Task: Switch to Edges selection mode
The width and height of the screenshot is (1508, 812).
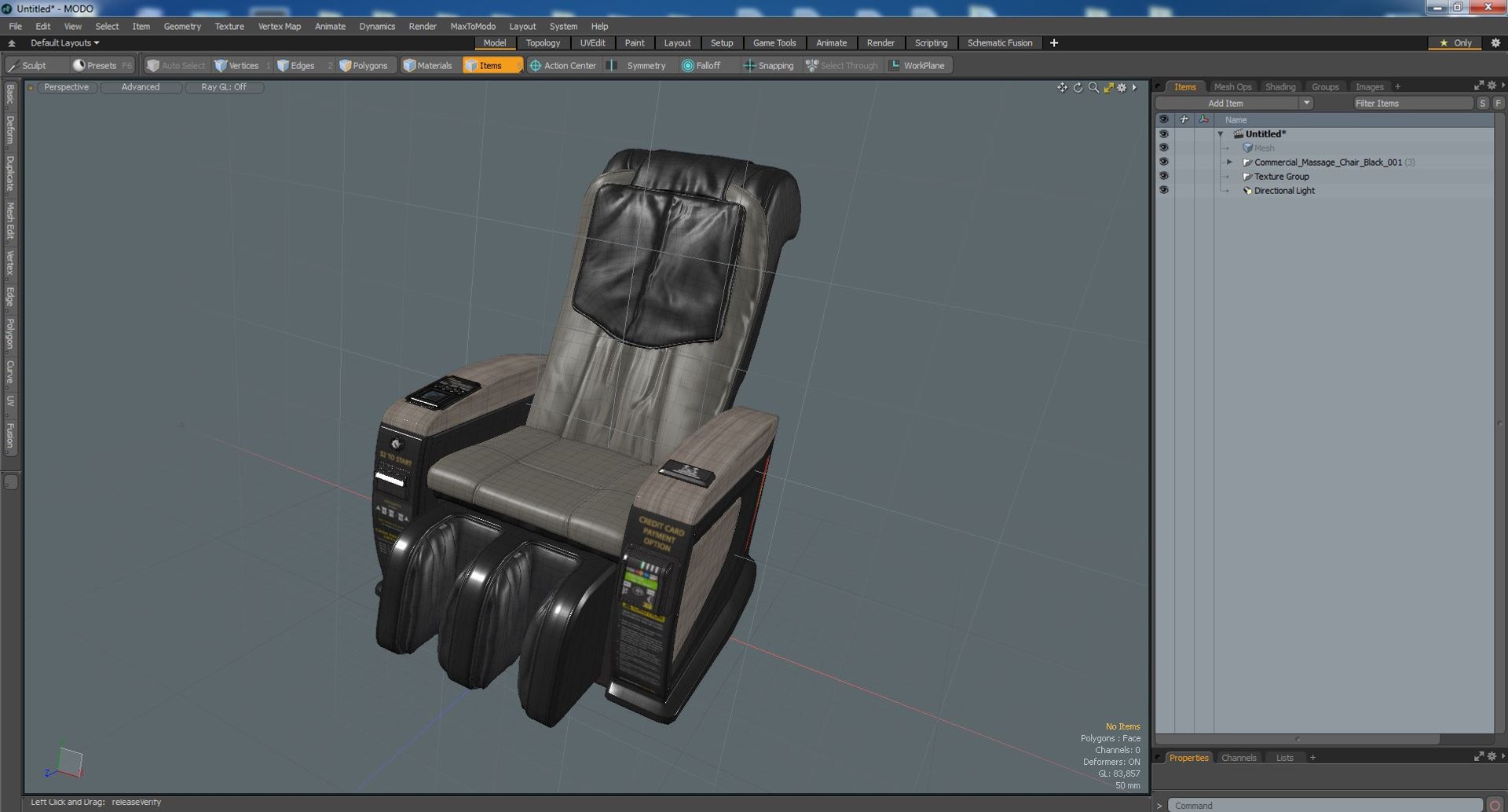Action: click(296, 65)
